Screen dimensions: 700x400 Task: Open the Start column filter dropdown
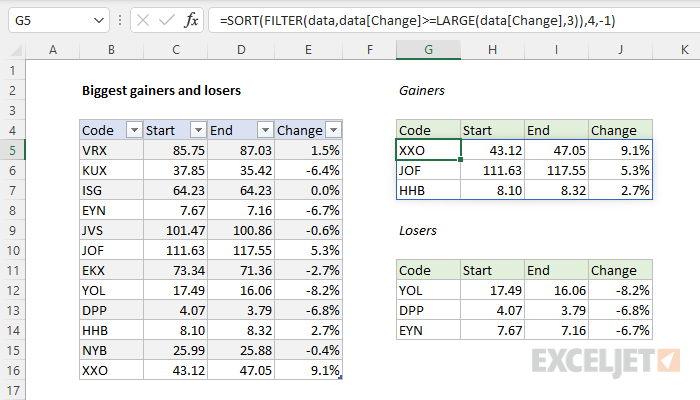pos(198,130)
